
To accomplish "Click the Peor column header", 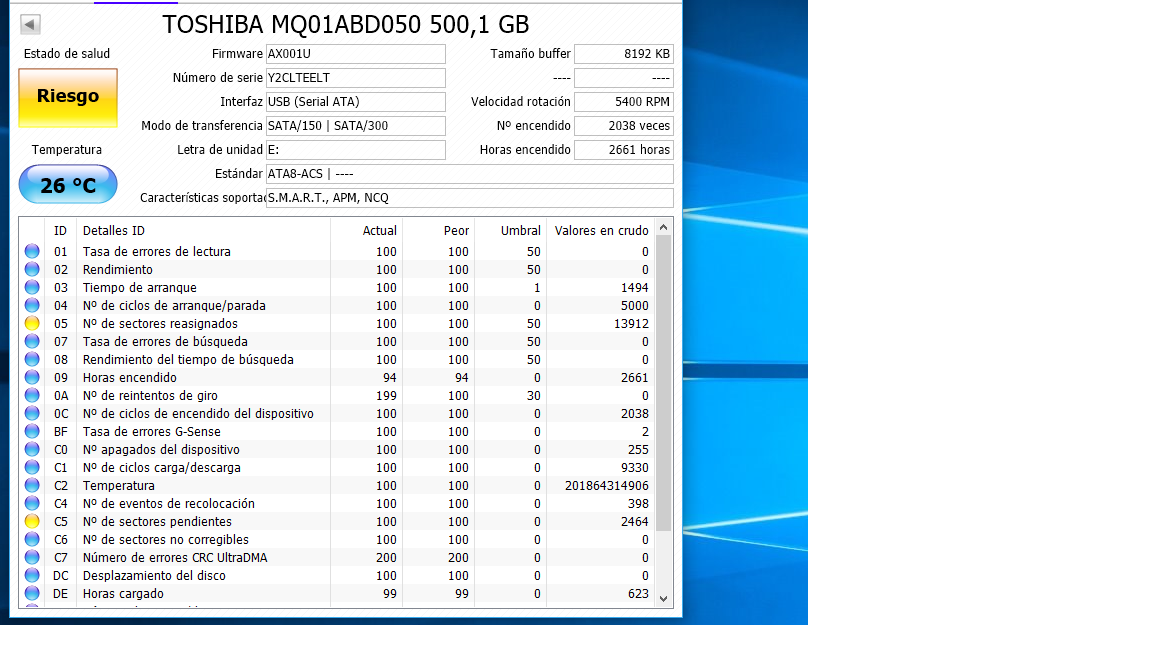I will (456, 231).
